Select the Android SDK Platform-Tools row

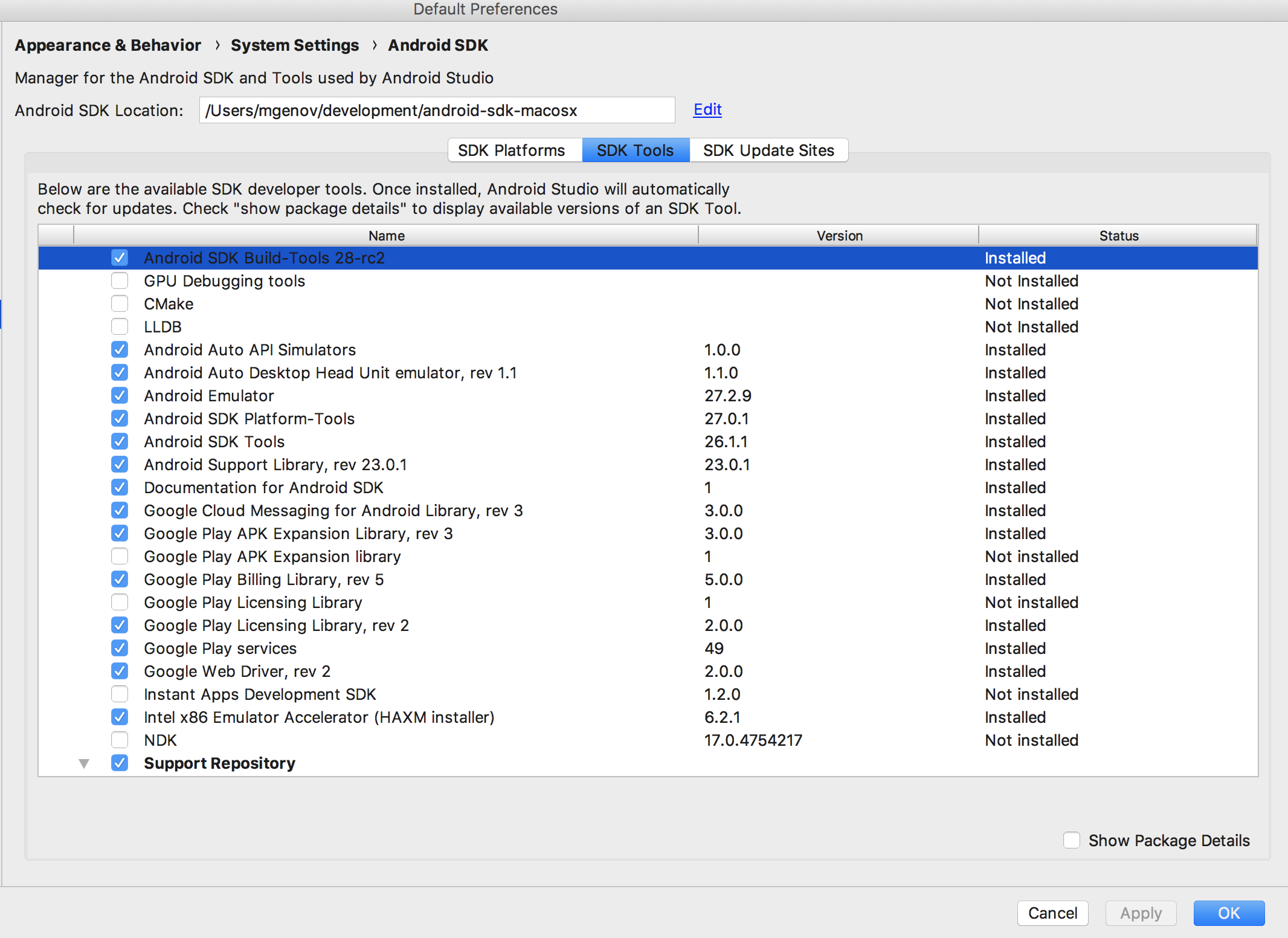point(249,419)
